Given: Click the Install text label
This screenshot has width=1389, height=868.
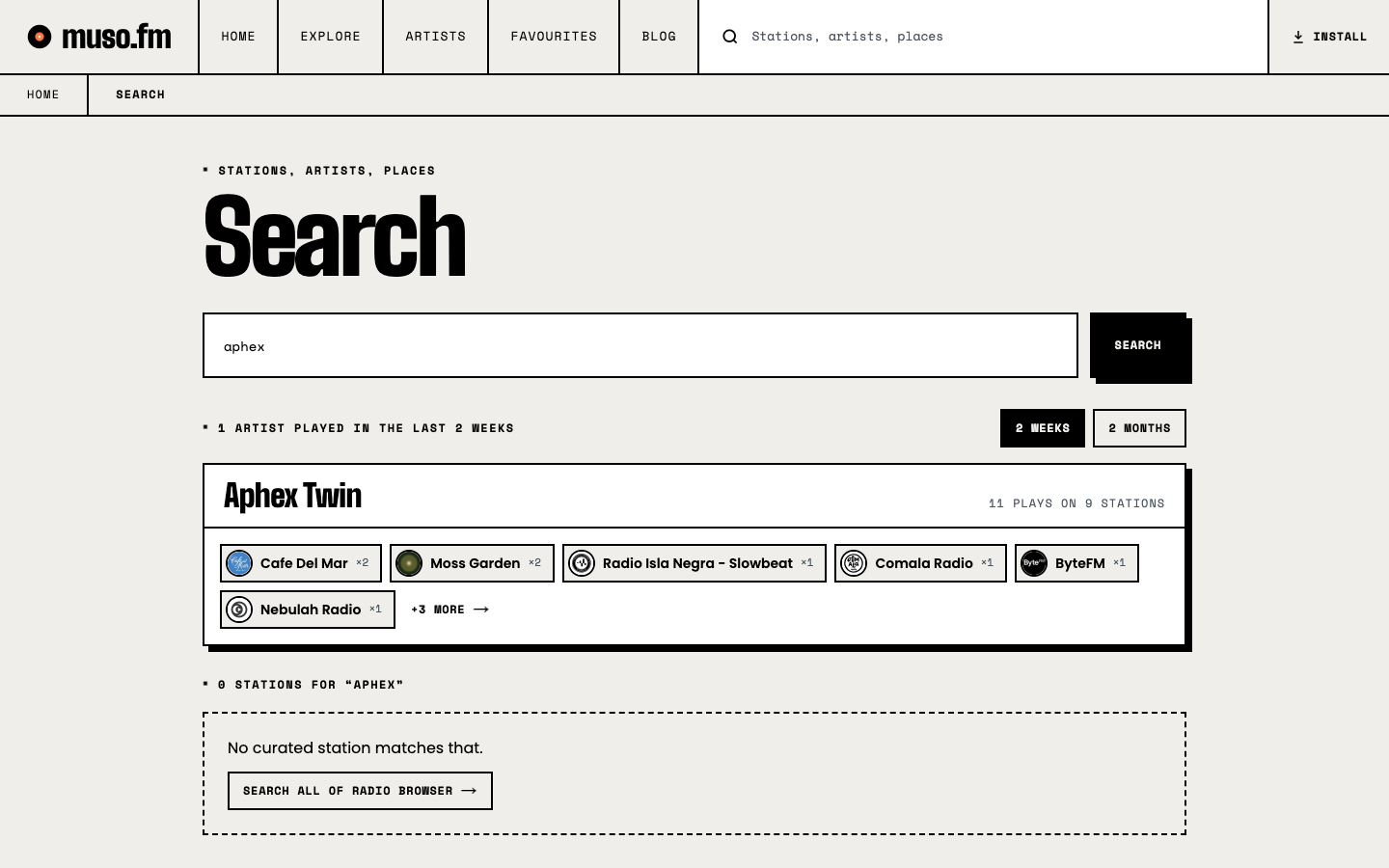Looking at the screenshot, I should pyautogui.click(x=1340, y=37).
